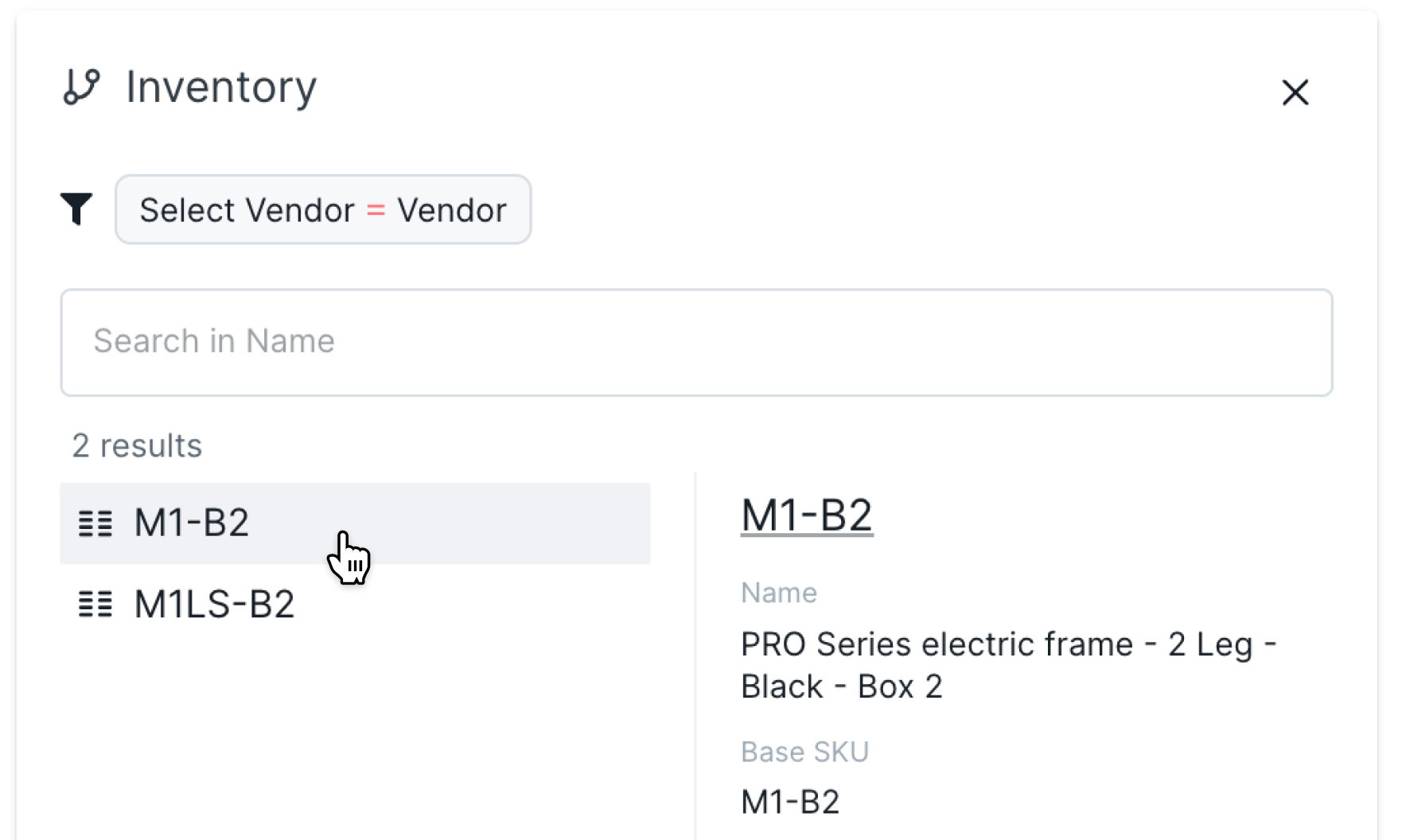Click the Name field label in details
This screenshot has width=1402, height=840.
coord(778,593)
